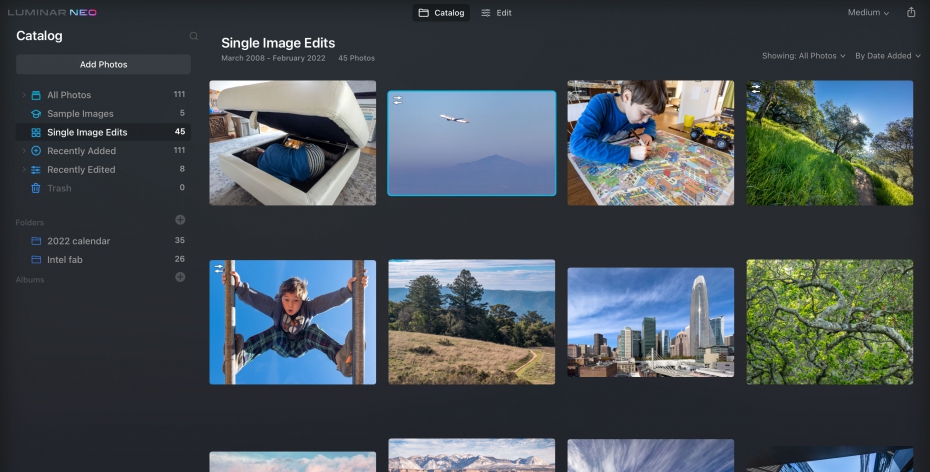930x472 pixels.
Task: Click the 2022 calendar folder icon
Action: (x=36, y=241)
